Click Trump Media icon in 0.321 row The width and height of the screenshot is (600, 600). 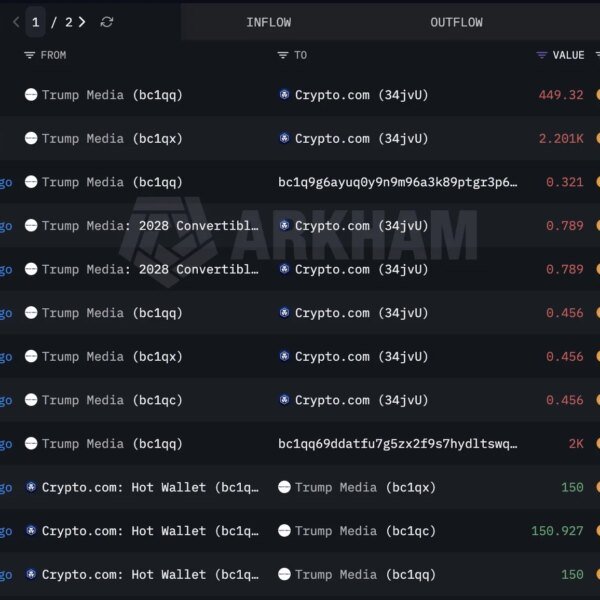31,182
